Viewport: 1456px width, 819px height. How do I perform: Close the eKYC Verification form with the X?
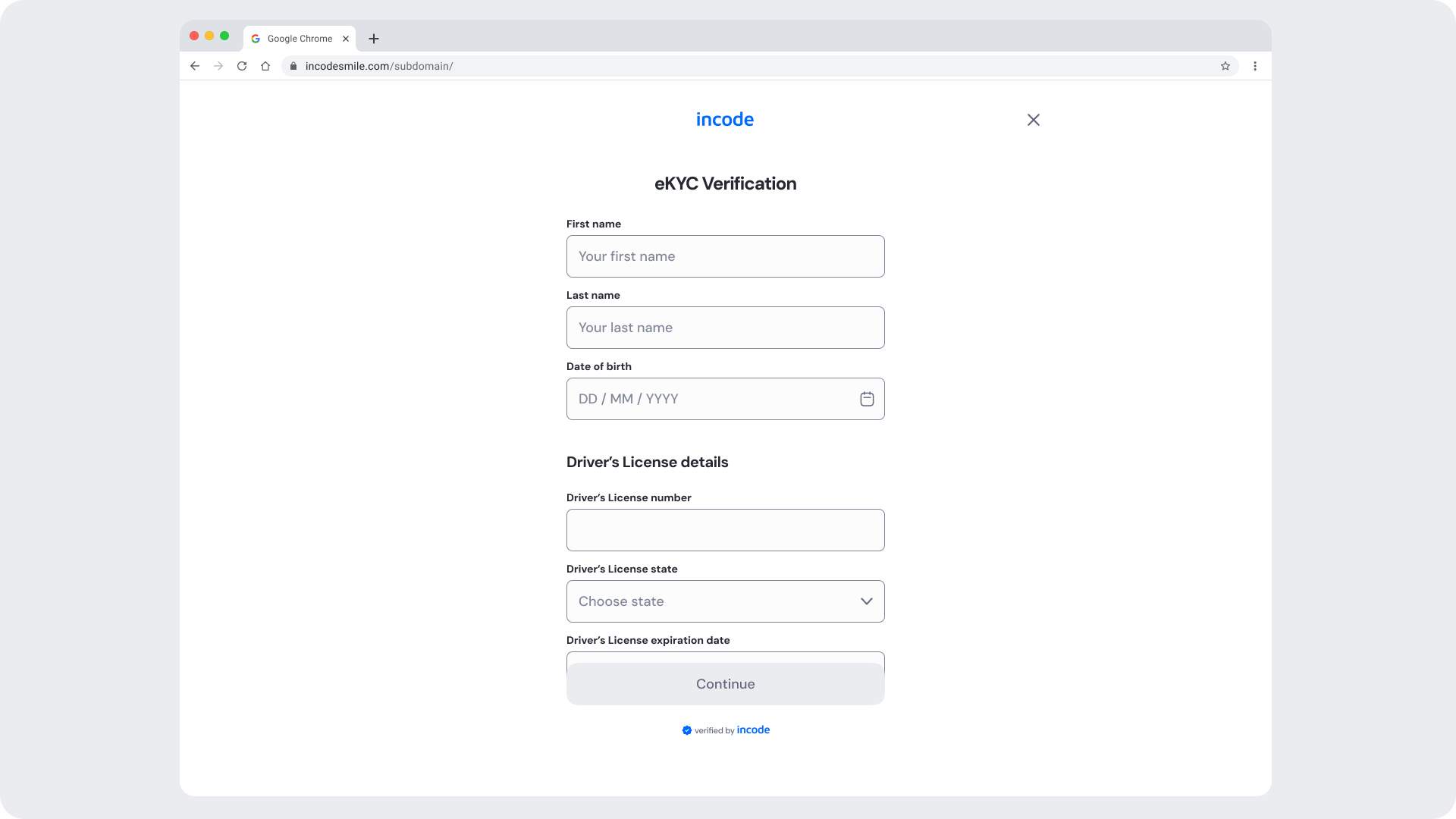tap(1033, 120)
